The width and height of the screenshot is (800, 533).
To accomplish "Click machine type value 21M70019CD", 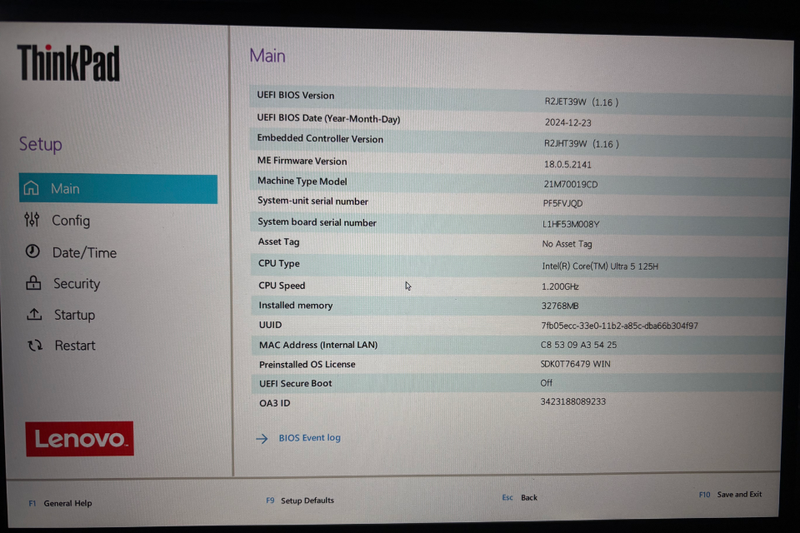I will pos(570,184).
